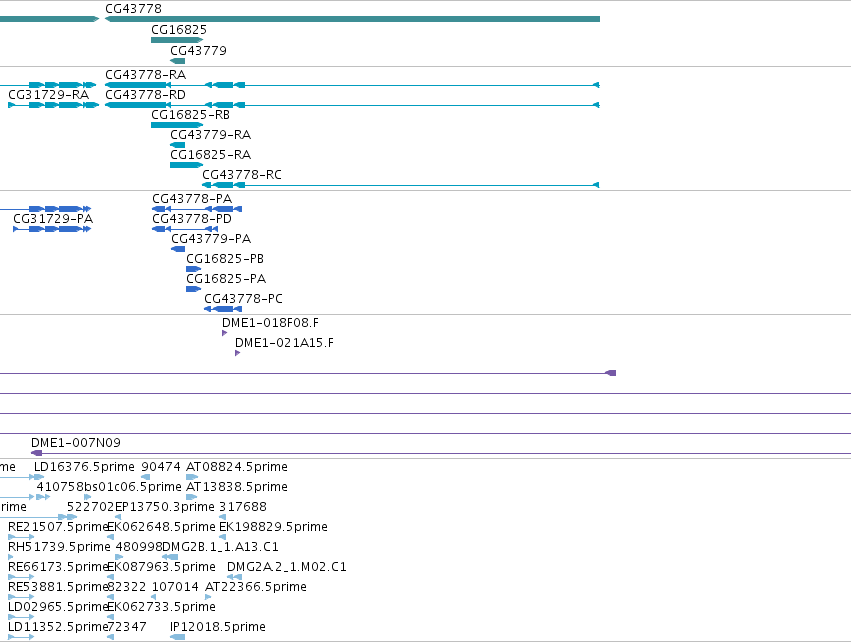Open the RE53881.5prime EST label
This screenshot has height=642, width=851.
(x=58, y=587)
